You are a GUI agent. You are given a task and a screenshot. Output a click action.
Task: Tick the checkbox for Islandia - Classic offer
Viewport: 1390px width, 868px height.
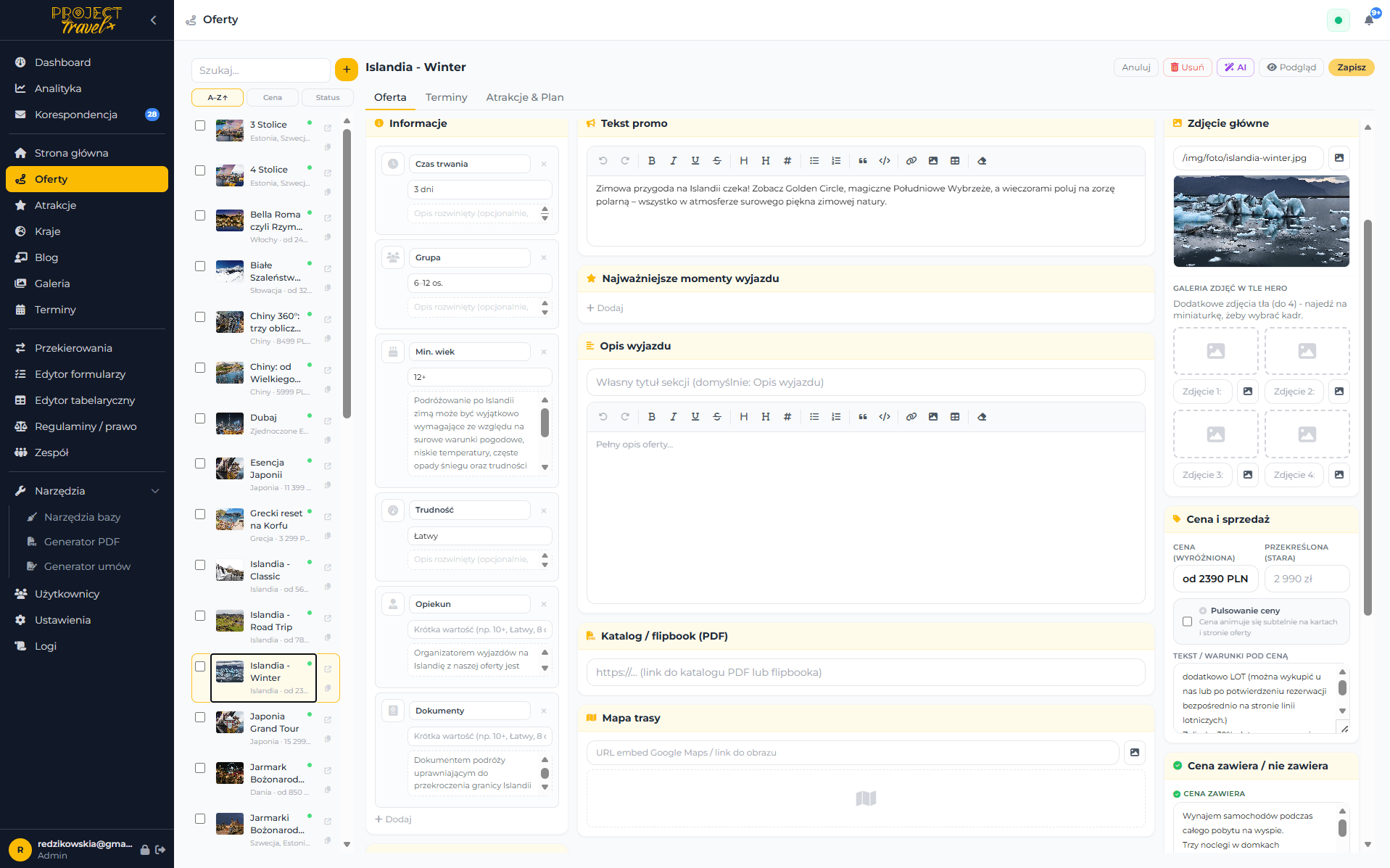[x=200, y=565]
